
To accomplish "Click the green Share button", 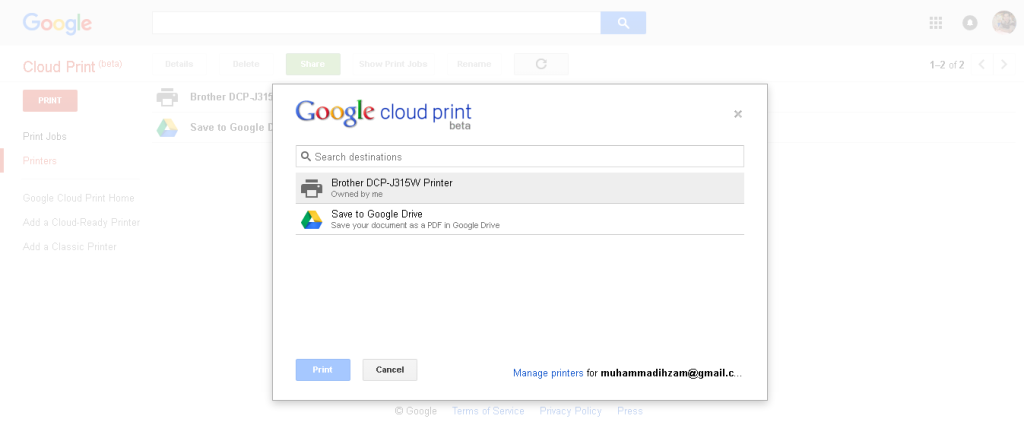I will point(313,64).
